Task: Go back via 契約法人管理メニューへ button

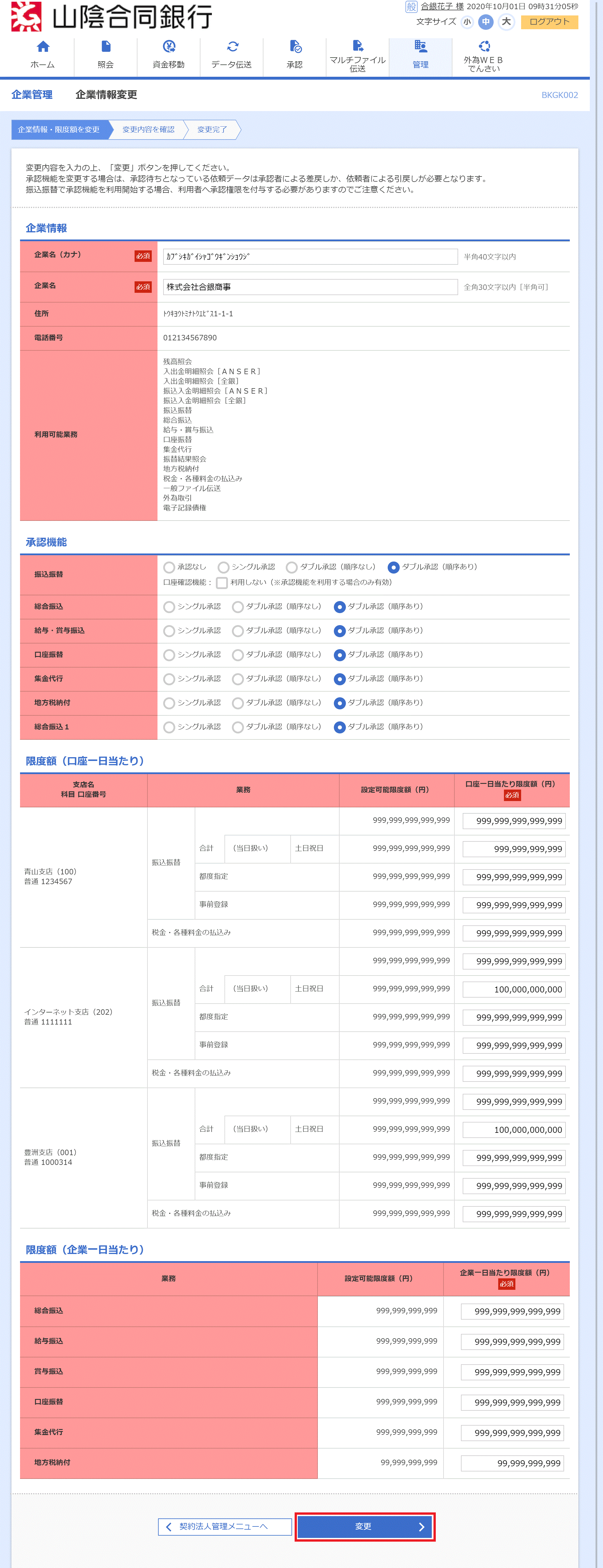Action: pos(224,1527)
